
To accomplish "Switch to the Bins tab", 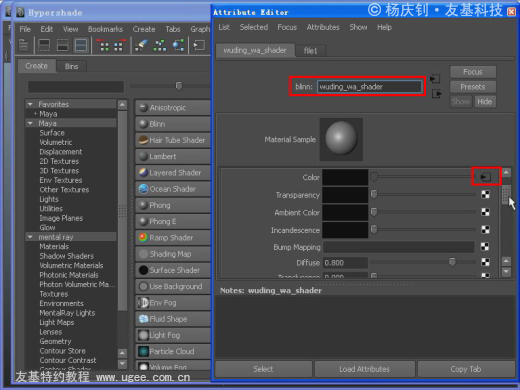I will point(72,66).
